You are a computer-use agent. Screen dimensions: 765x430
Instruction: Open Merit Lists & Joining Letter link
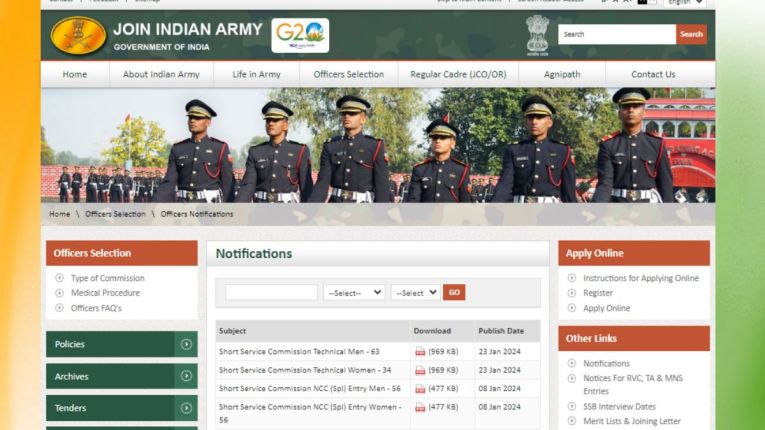[x=632, y=421]
